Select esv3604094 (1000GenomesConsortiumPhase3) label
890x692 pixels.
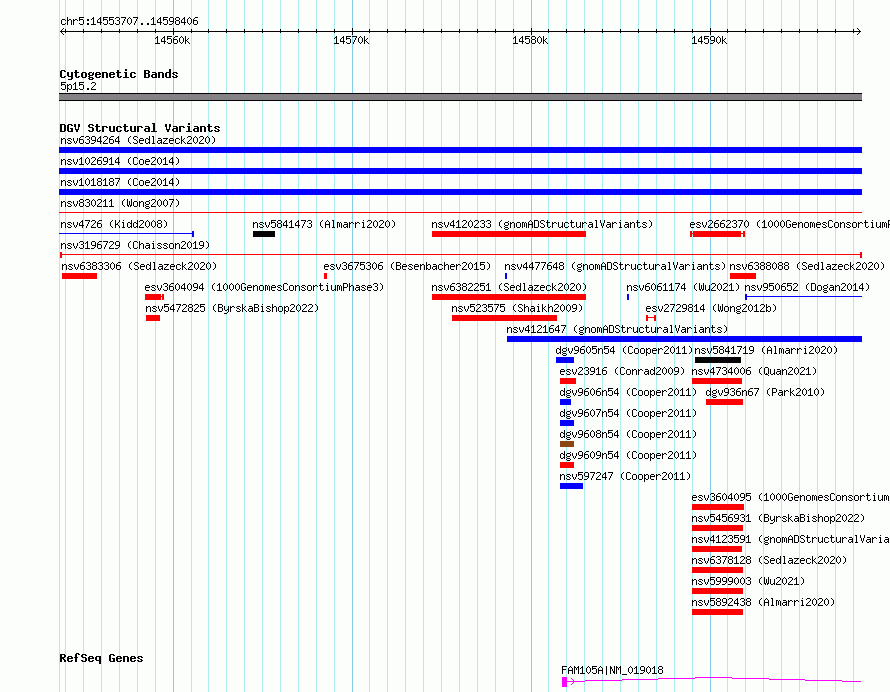265,287
